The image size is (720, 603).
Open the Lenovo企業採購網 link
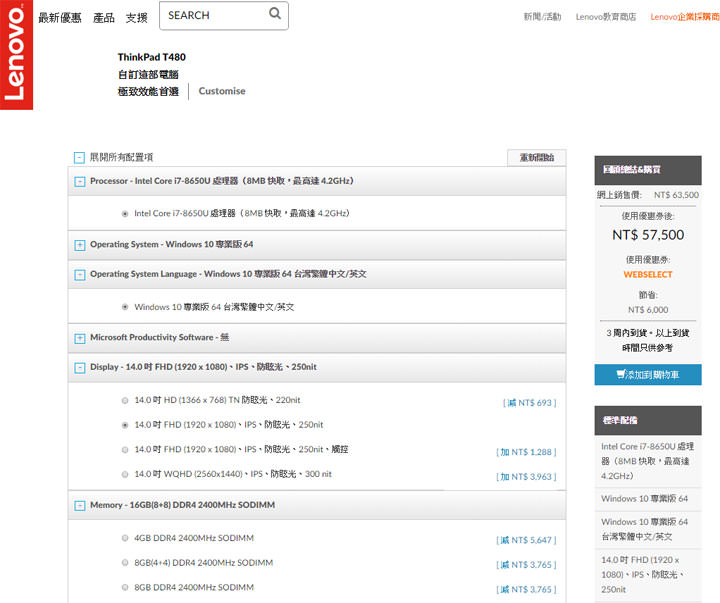682,17
